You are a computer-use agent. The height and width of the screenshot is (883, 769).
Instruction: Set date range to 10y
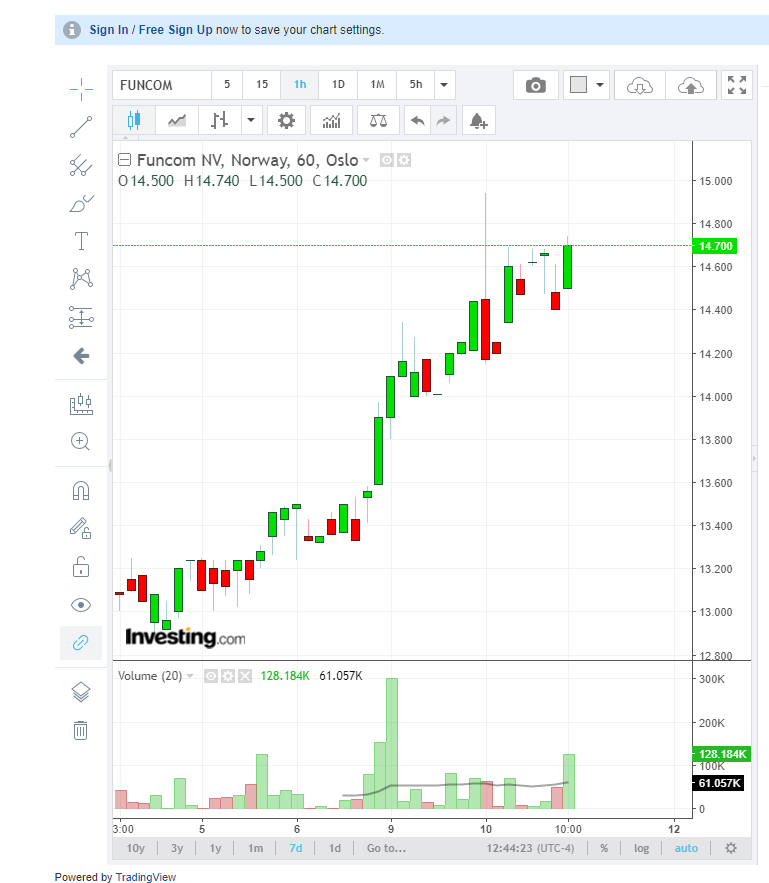(136, 848)
